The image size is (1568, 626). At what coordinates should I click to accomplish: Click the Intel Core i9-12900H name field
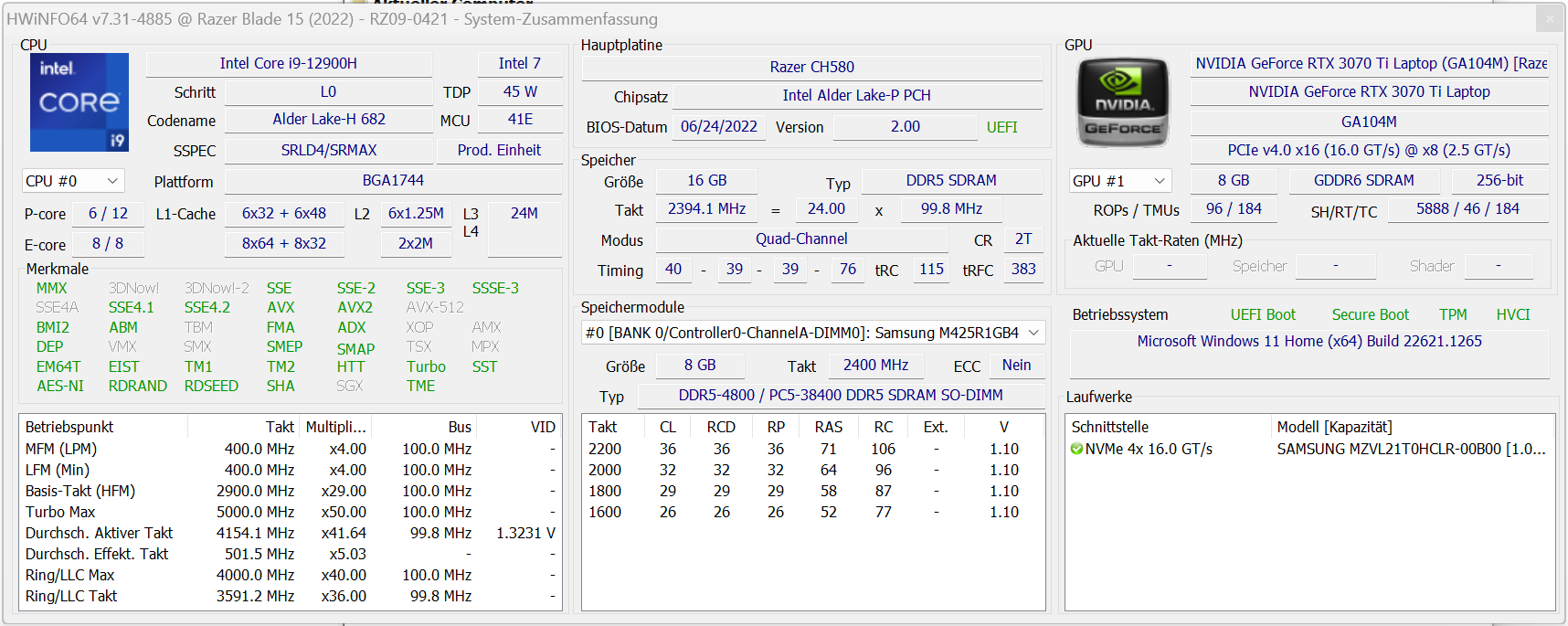(289, 64)
